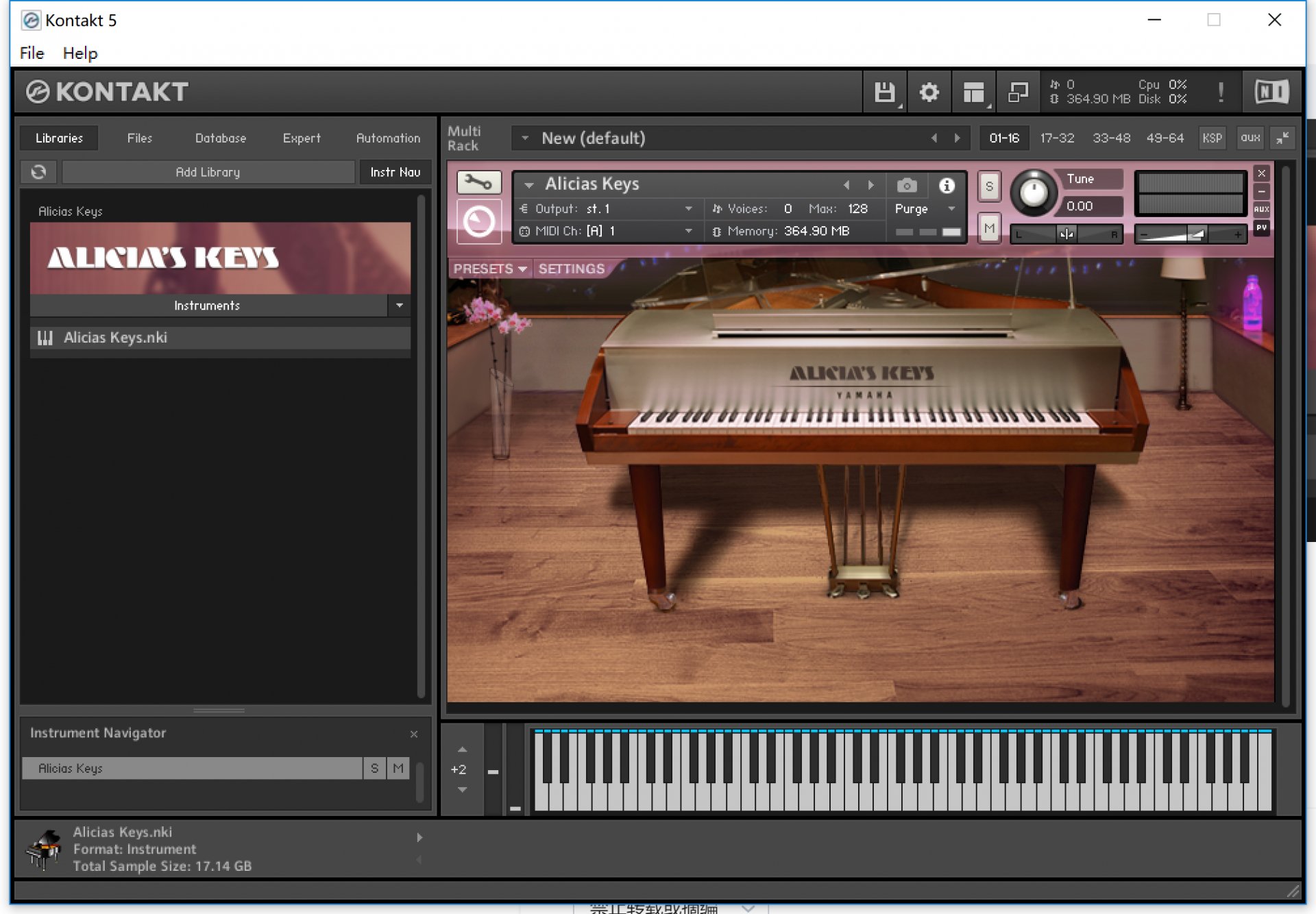The height and width of the screenshot is (914, 1316).
Task: Open instrument edit mode wrench icon
Action: tap(478, 182)
